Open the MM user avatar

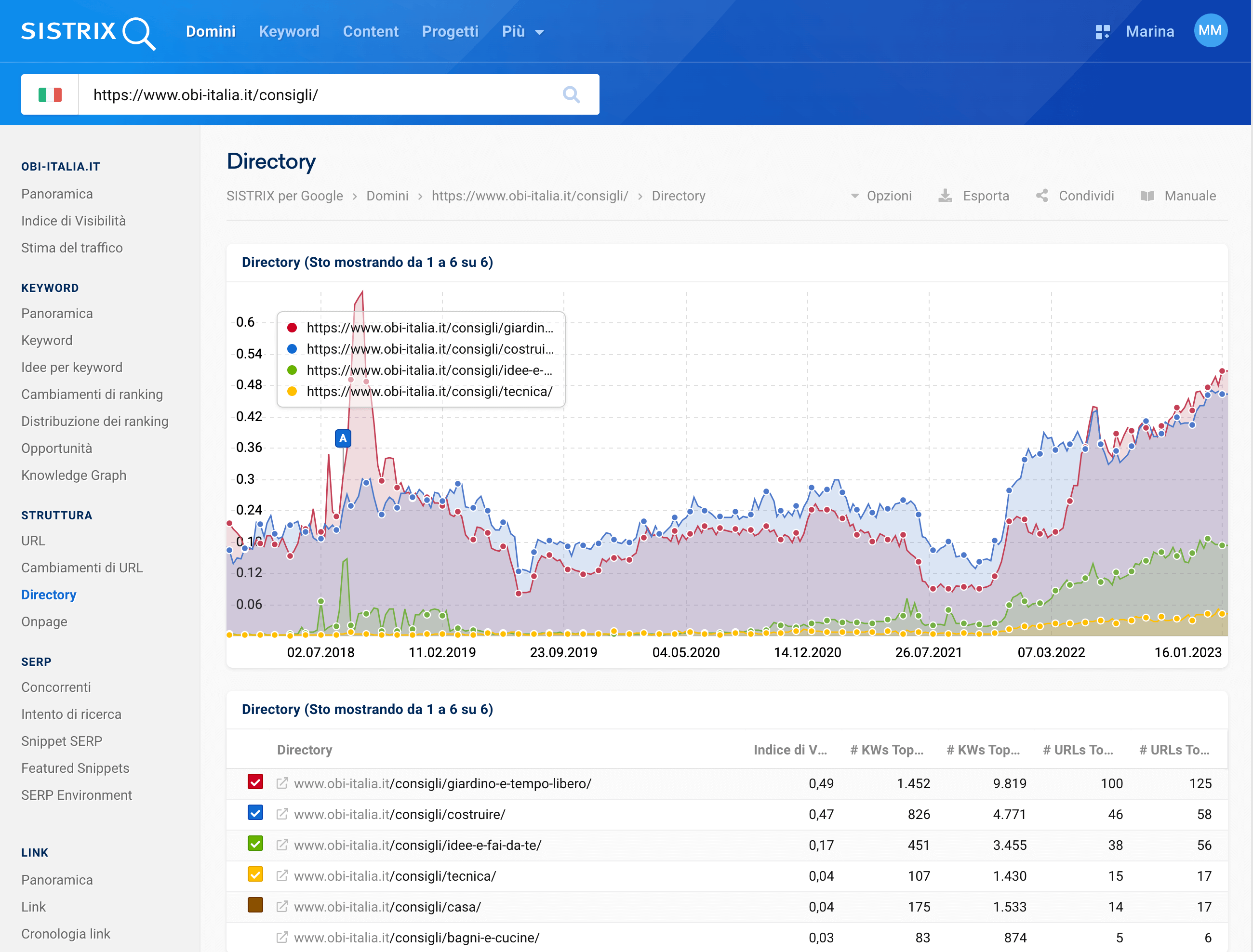[1211, 31]
